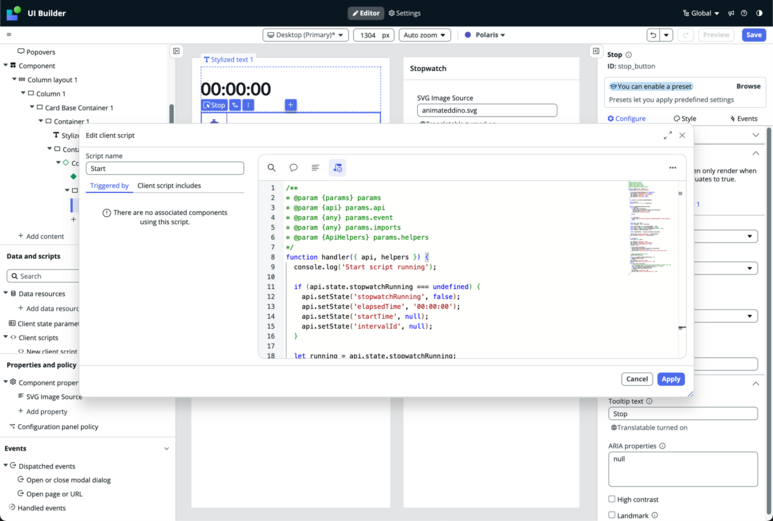Click the UI Builder logo icon
This screenshot has height=521, width=773.
coord(13,13)
